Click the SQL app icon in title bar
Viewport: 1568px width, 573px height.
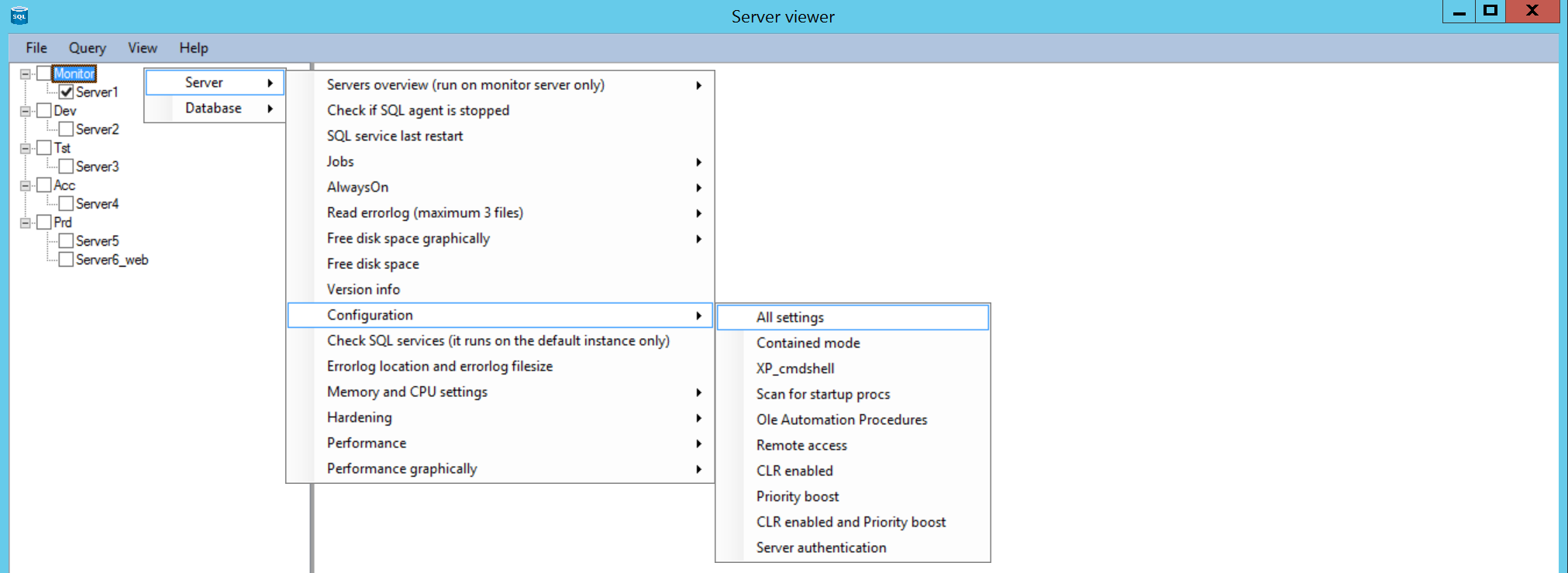point(19,16)
